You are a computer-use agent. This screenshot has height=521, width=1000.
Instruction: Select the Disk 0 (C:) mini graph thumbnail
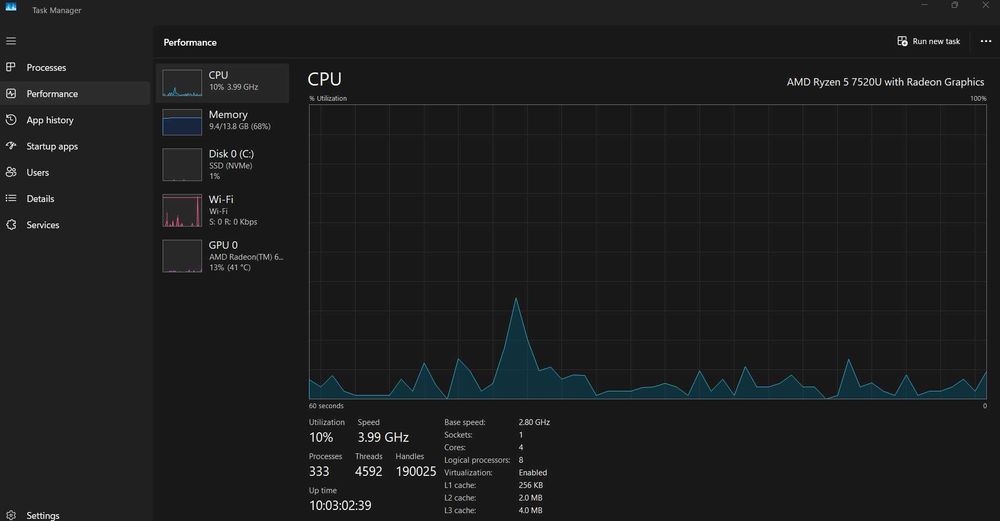tap(182, 165)
